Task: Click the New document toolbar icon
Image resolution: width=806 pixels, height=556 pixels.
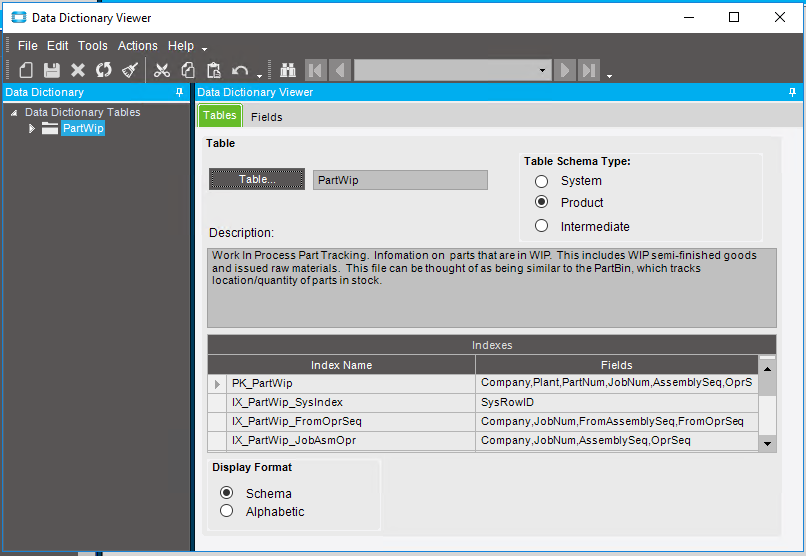Action: pos(26,70)
